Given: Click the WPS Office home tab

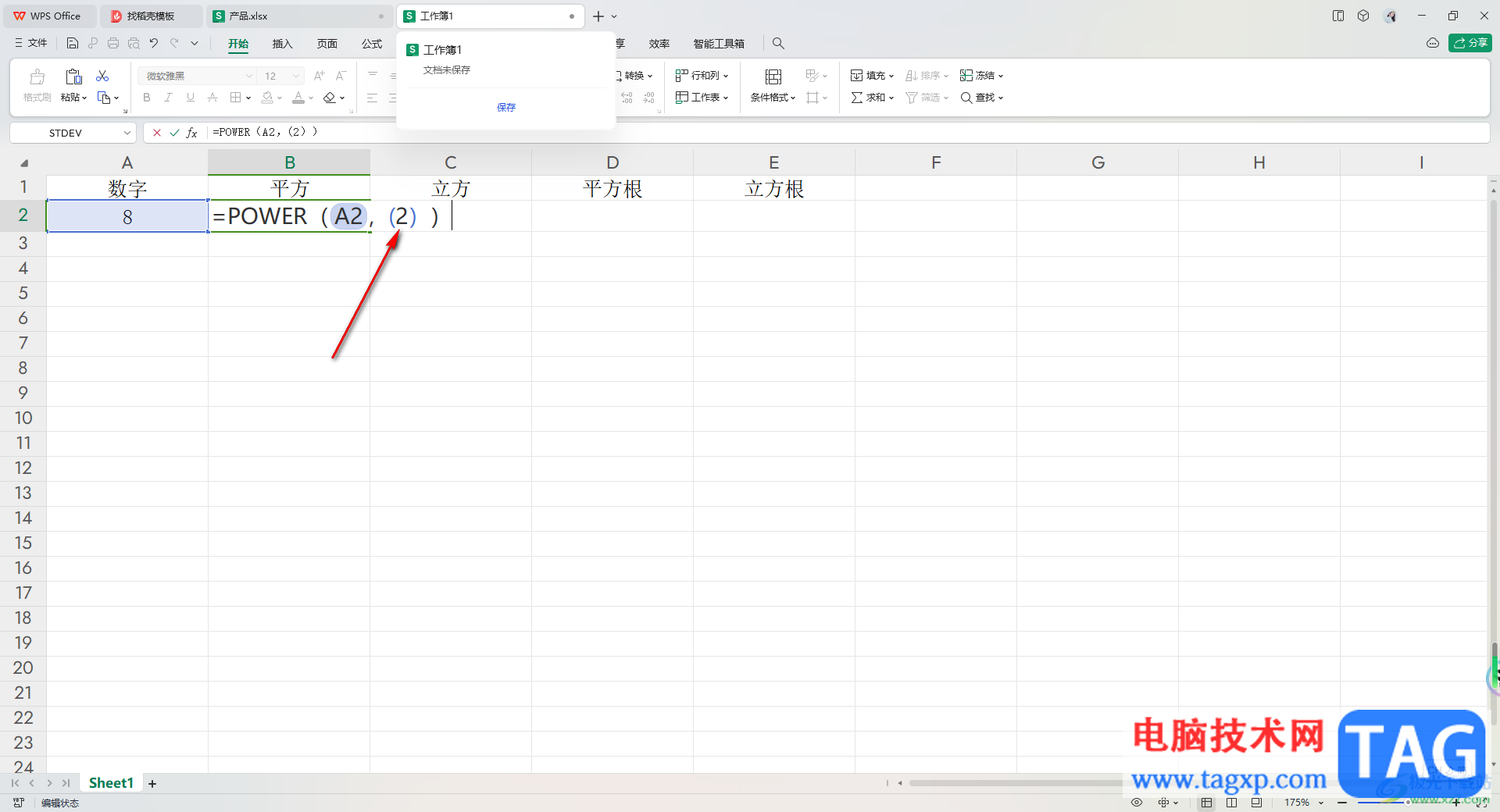Looking at the screenshot, I should pyautogui.click(x=48, y=16).
